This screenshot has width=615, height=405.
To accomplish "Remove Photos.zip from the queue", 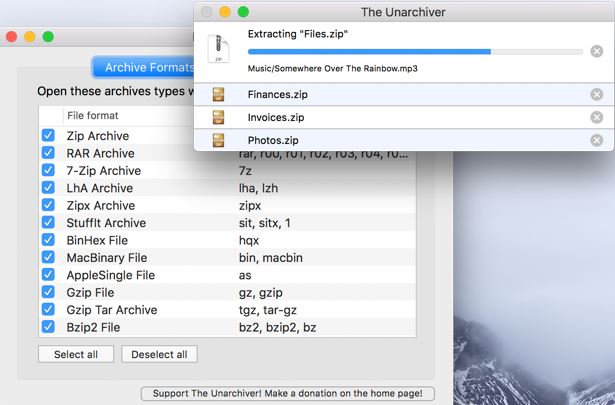I will click(597, 140).
